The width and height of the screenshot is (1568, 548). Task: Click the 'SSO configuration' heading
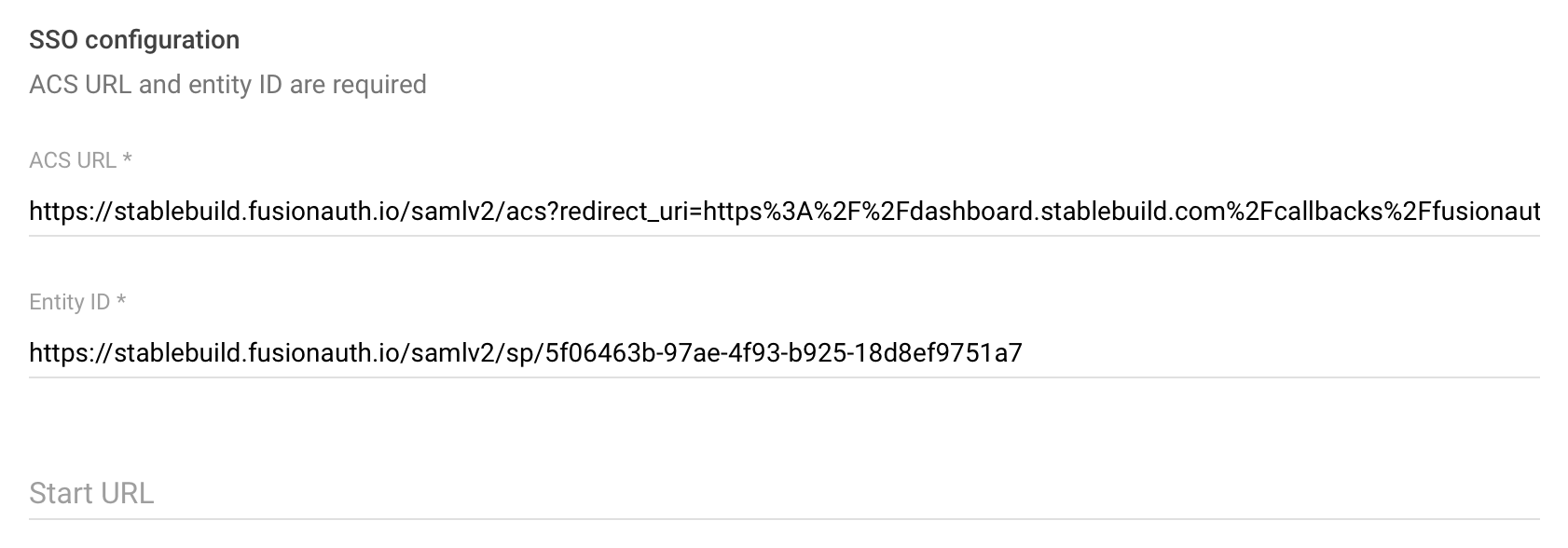point(134,40)
